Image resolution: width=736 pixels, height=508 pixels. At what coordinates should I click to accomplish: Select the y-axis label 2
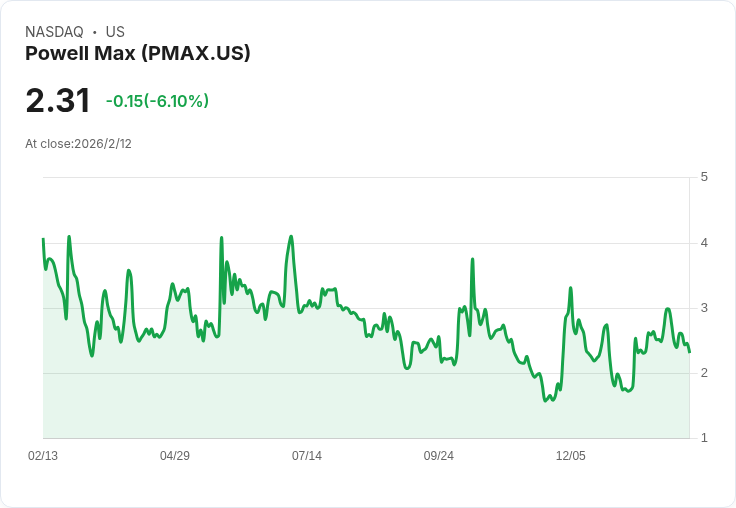pyautogui.click(x=704, y=373)
